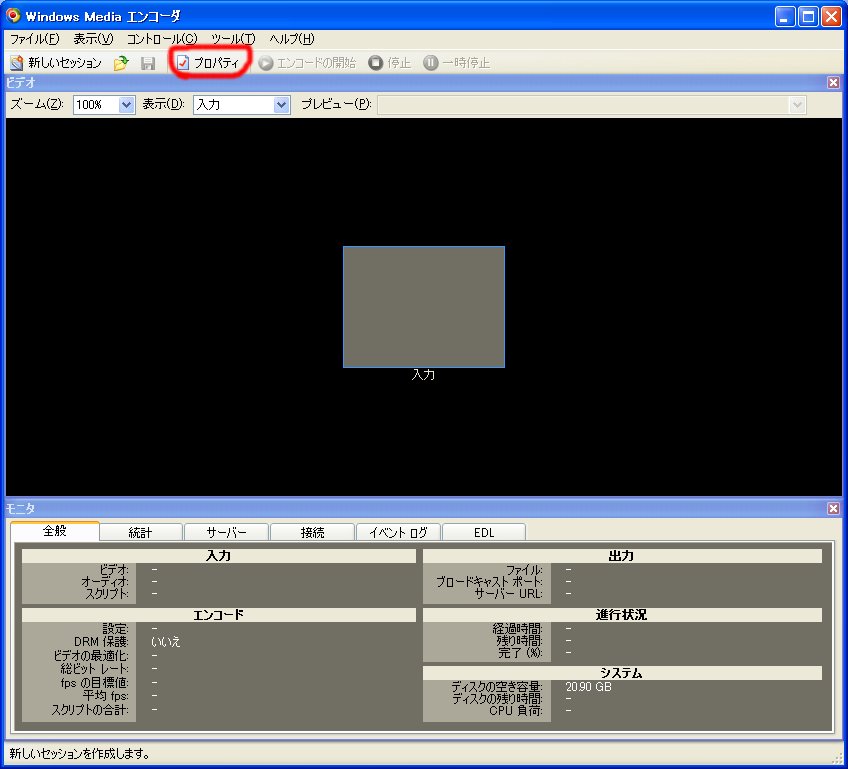Open the コントロール(C) menu
The image size is (848, 769).
(162, 39)
